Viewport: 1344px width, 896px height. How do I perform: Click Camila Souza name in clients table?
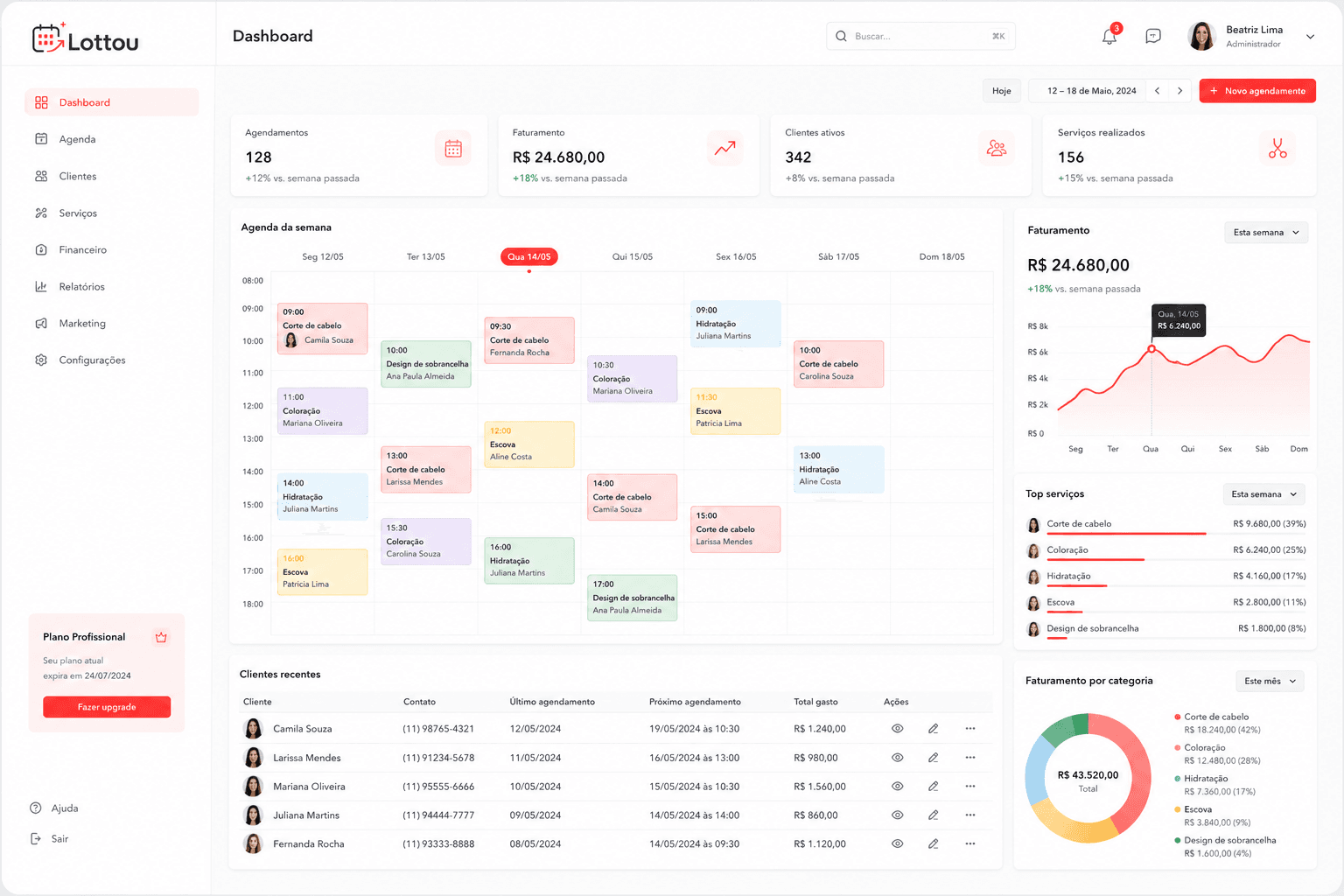pyautogui.click(x=302, y=729)
